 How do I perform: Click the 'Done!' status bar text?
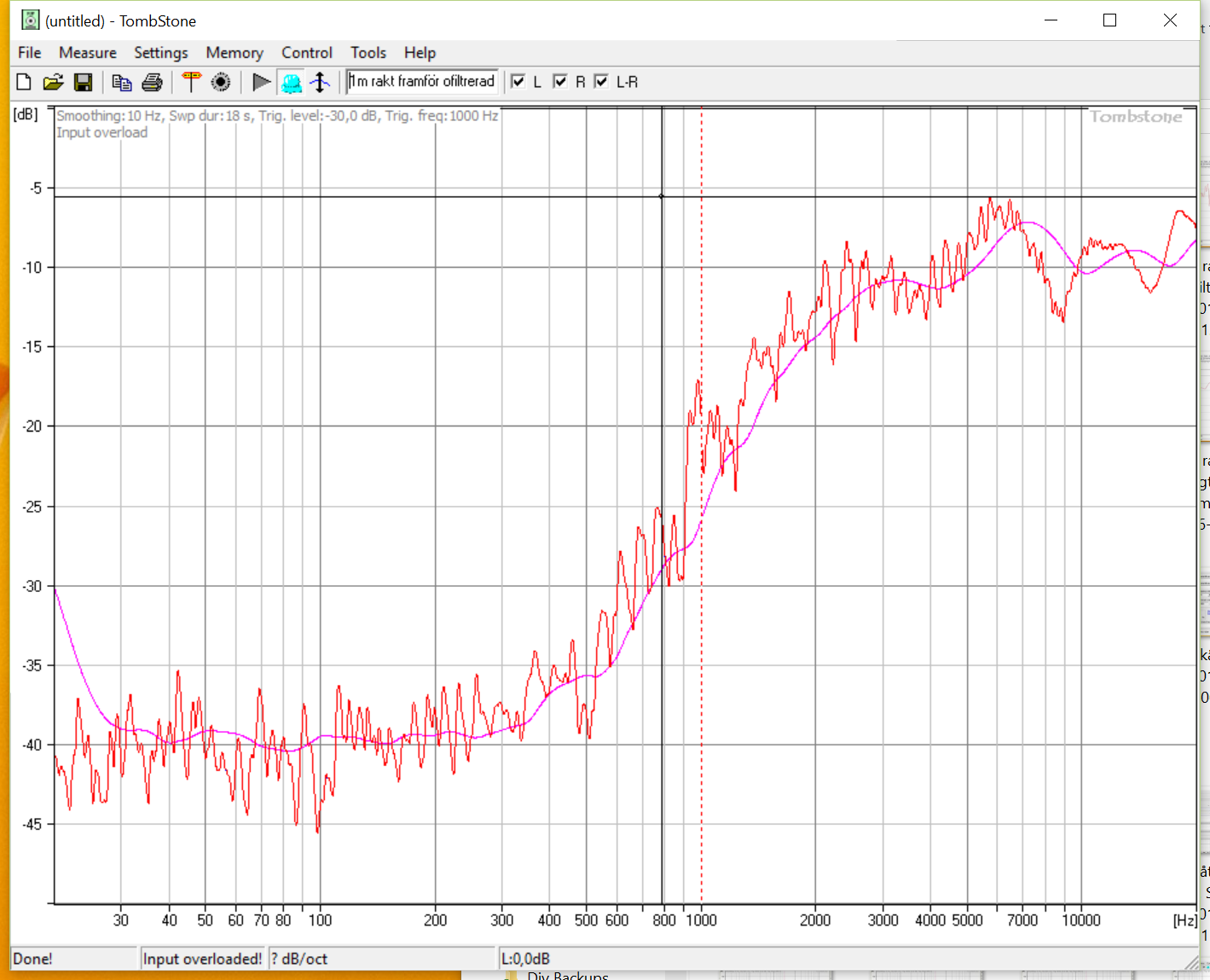(x=32, y=959)
